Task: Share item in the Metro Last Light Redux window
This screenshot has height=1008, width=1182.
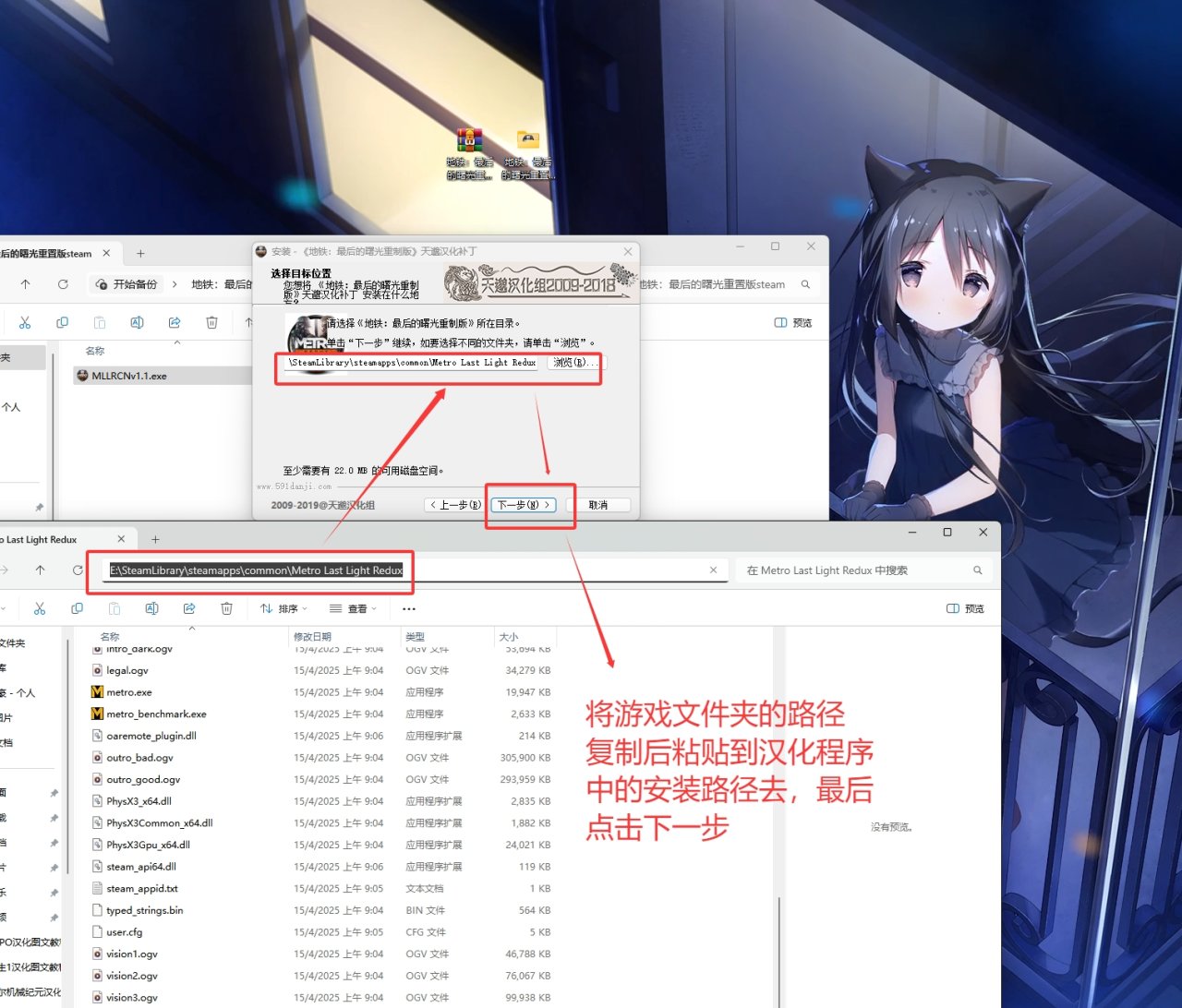Action: pos(189,608)
